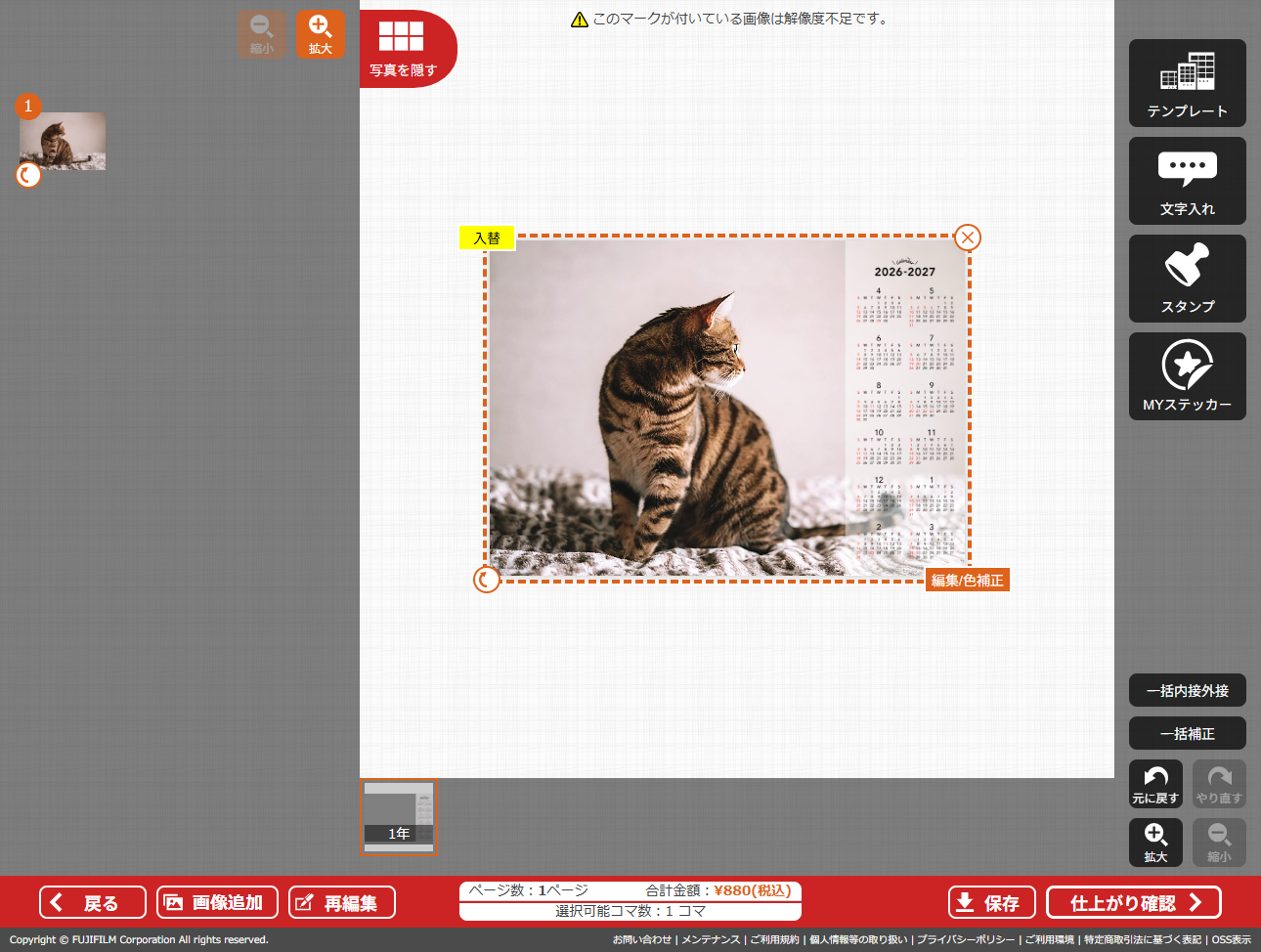Click 一括内接外接 button
1261x952 pixels.
coord(1187,690)
